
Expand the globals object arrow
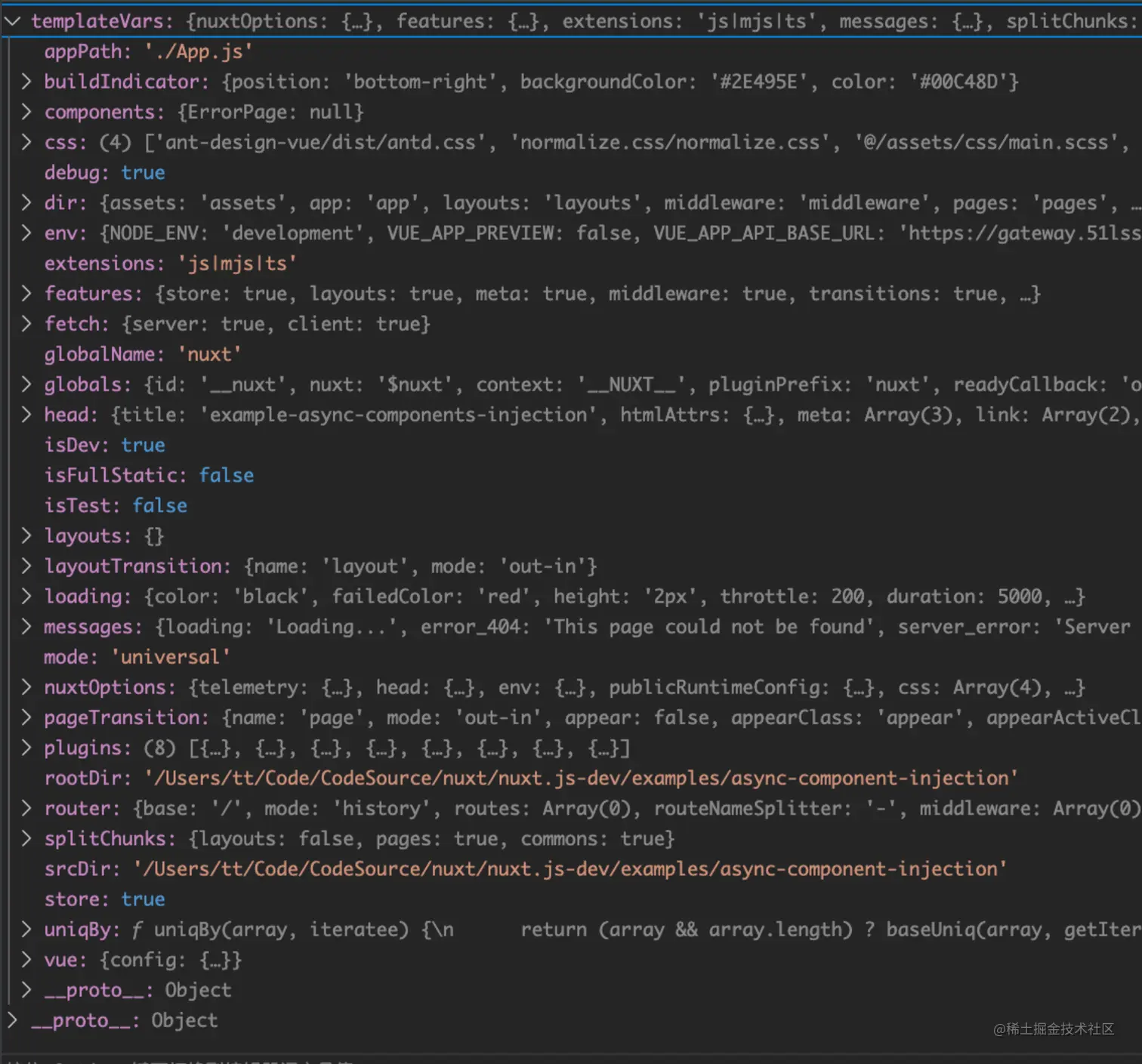click(x=26, y=384)
